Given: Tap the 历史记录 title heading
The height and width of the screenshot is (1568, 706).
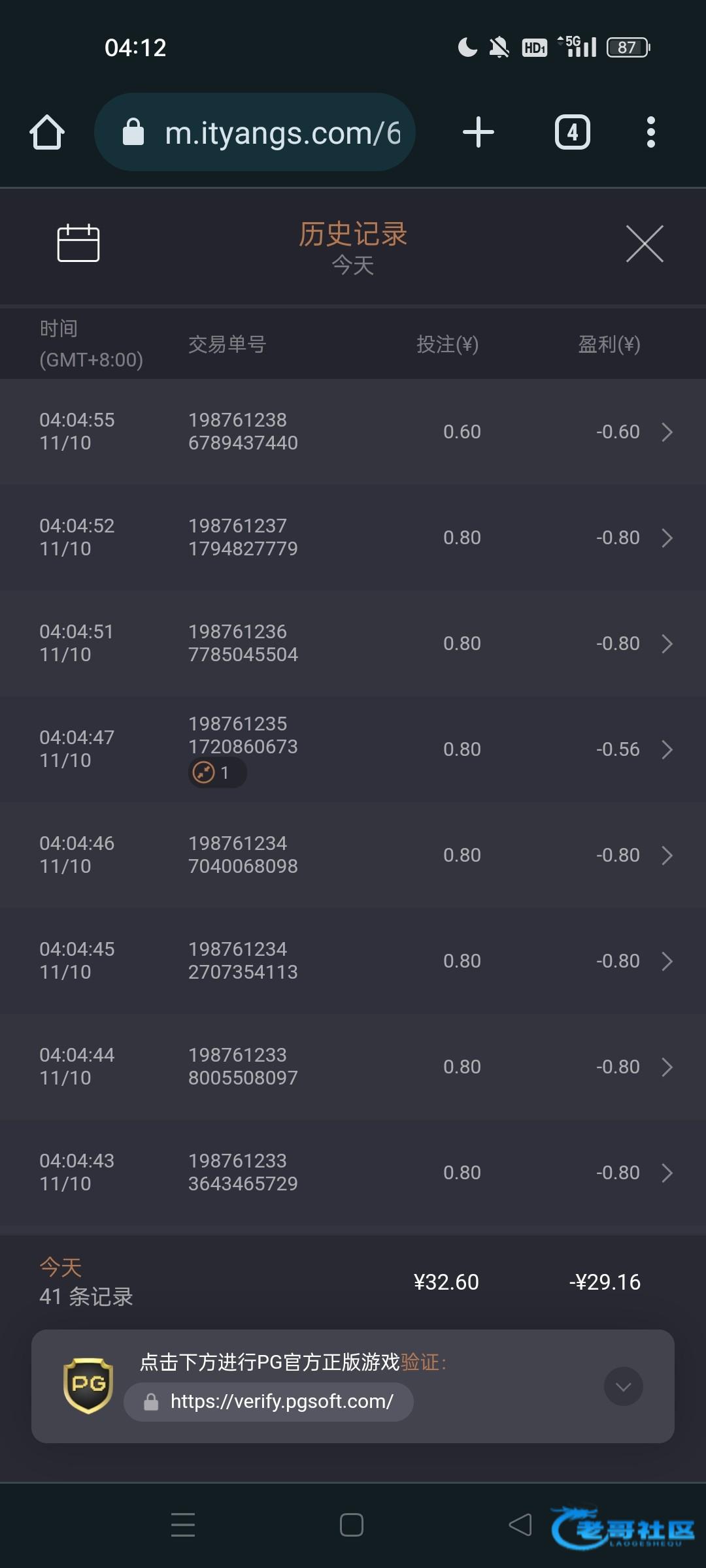Looking at the screenshot, I should point(353,234).
